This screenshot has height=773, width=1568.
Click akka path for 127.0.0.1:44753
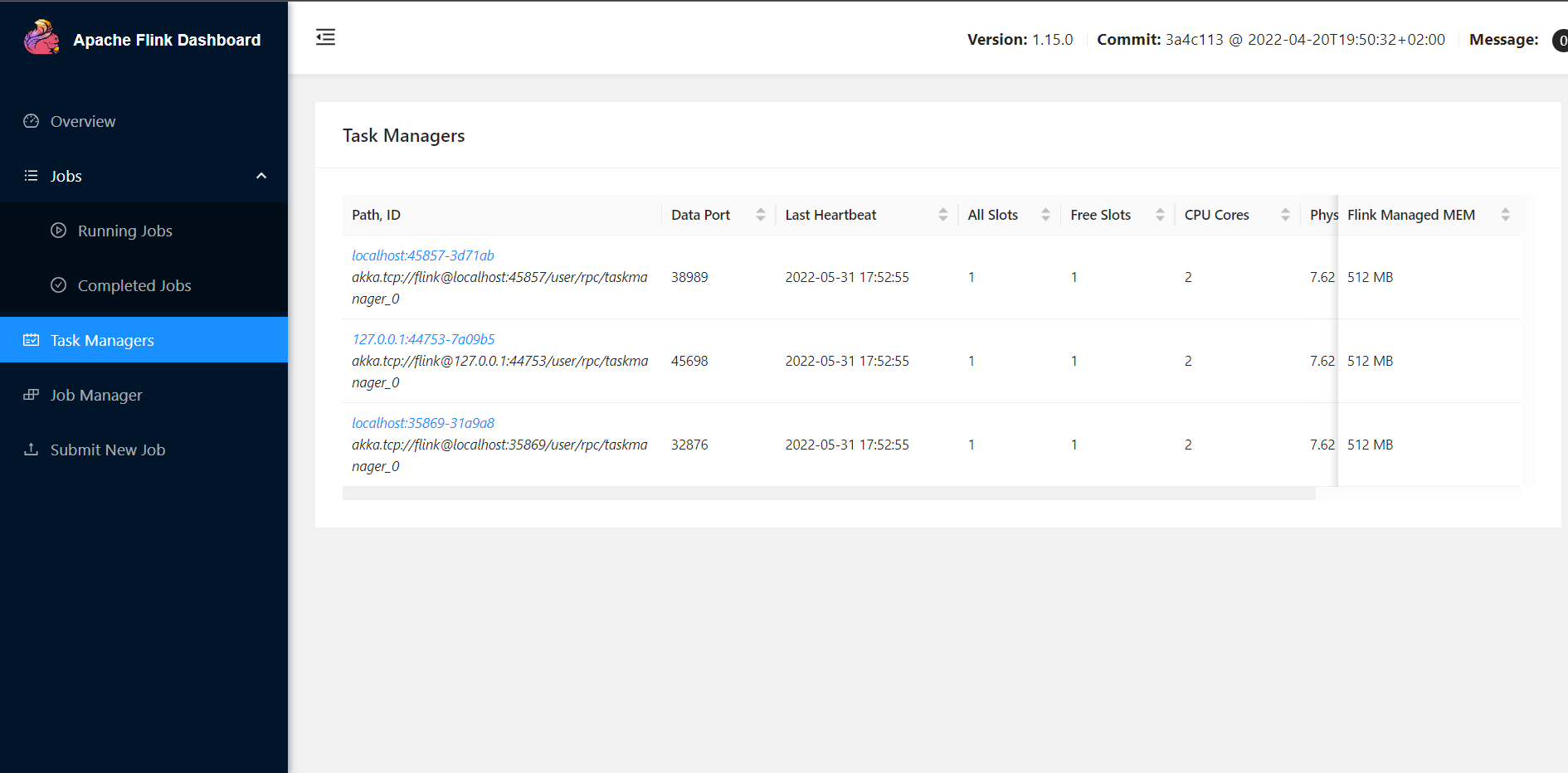pyautogui.click(x=499, y=372)
